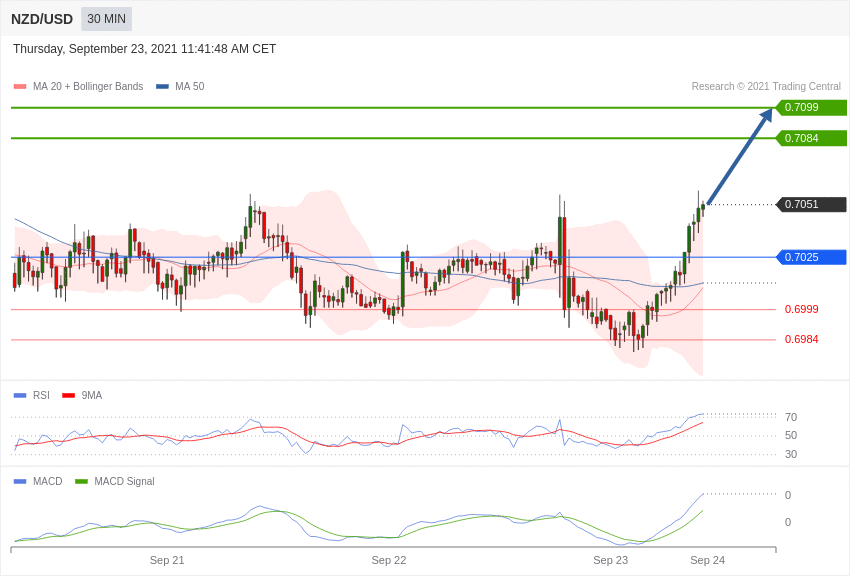Click the red 0.6984 support price label
The width and height of the screenshot is (850, 576).
[802, 339]
